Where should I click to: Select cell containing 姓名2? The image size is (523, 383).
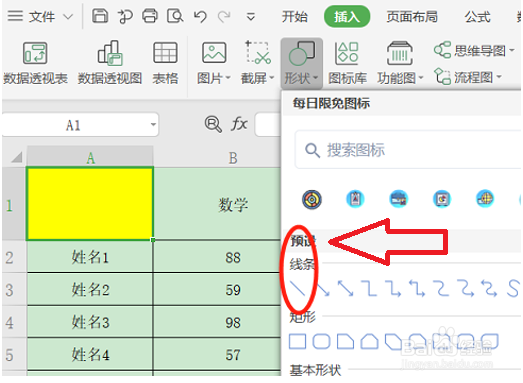(x=90, y=289)
